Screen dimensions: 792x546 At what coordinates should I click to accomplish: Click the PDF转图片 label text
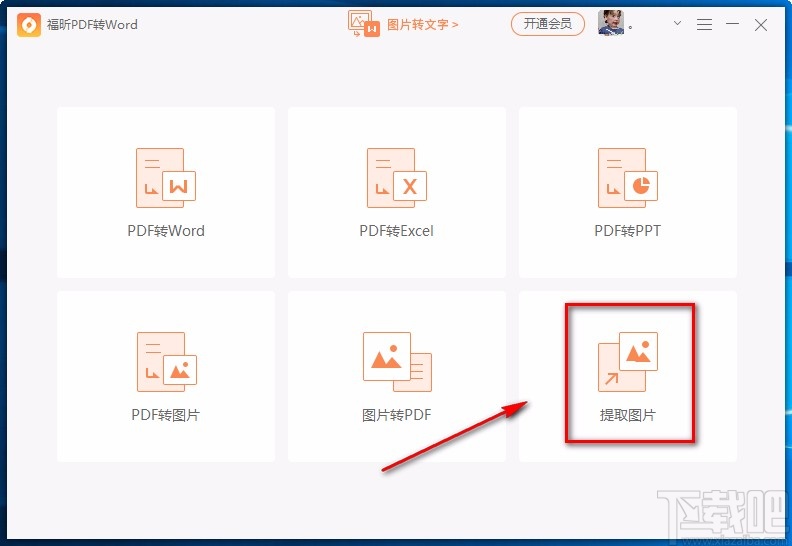tap(166, 415)
